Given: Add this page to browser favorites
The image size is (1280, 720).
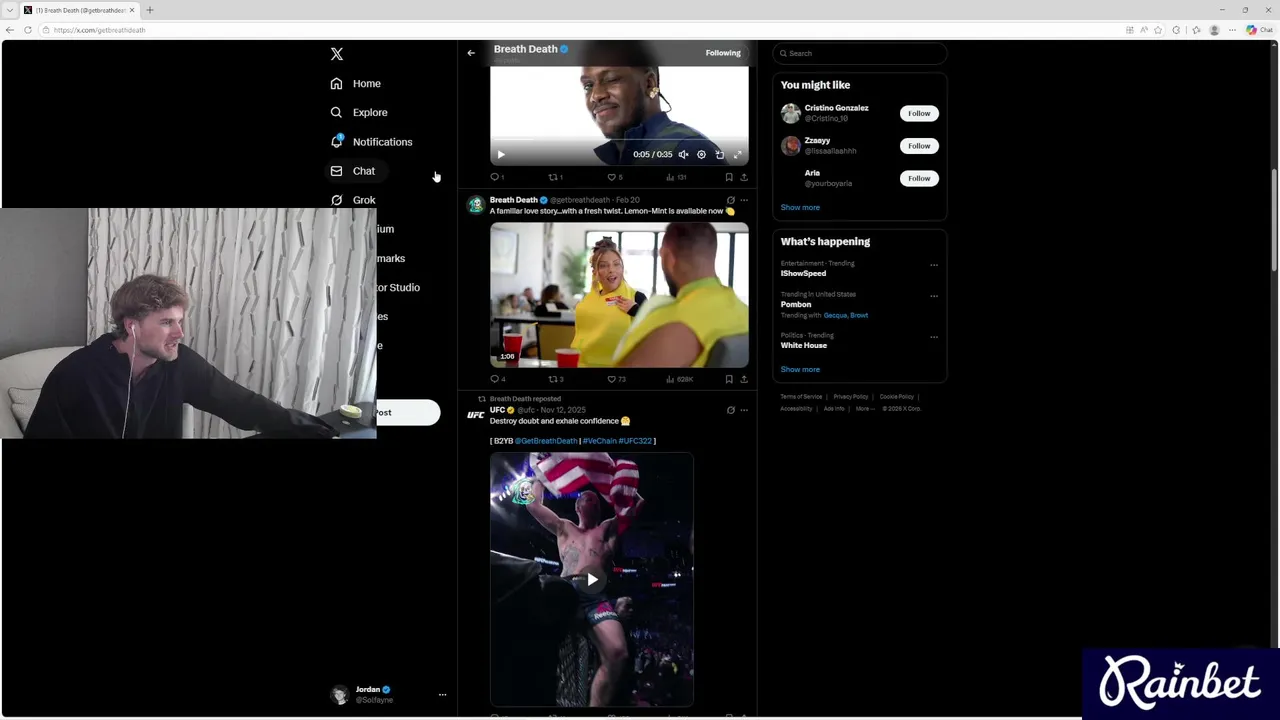Looking at the screenshot, I should [x=1158, y=30].
